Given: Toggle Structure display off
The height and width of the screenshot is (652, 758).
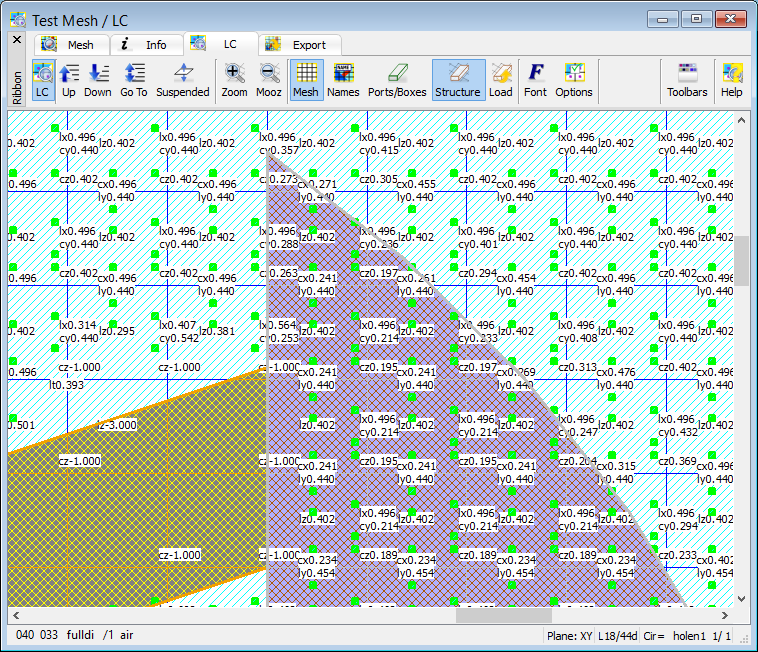Looking at the screenshot, I should (458, 80).
